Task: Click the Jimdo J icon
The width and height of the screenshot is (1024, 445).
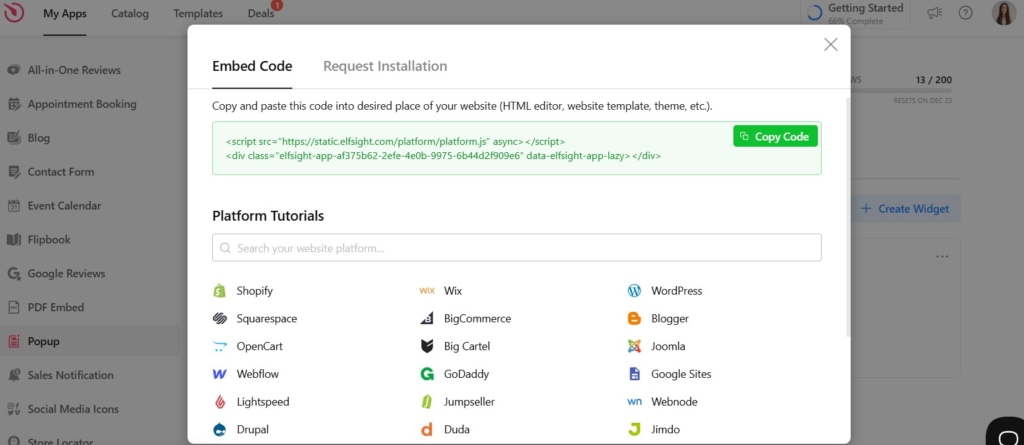Action: tap(634, 429)
